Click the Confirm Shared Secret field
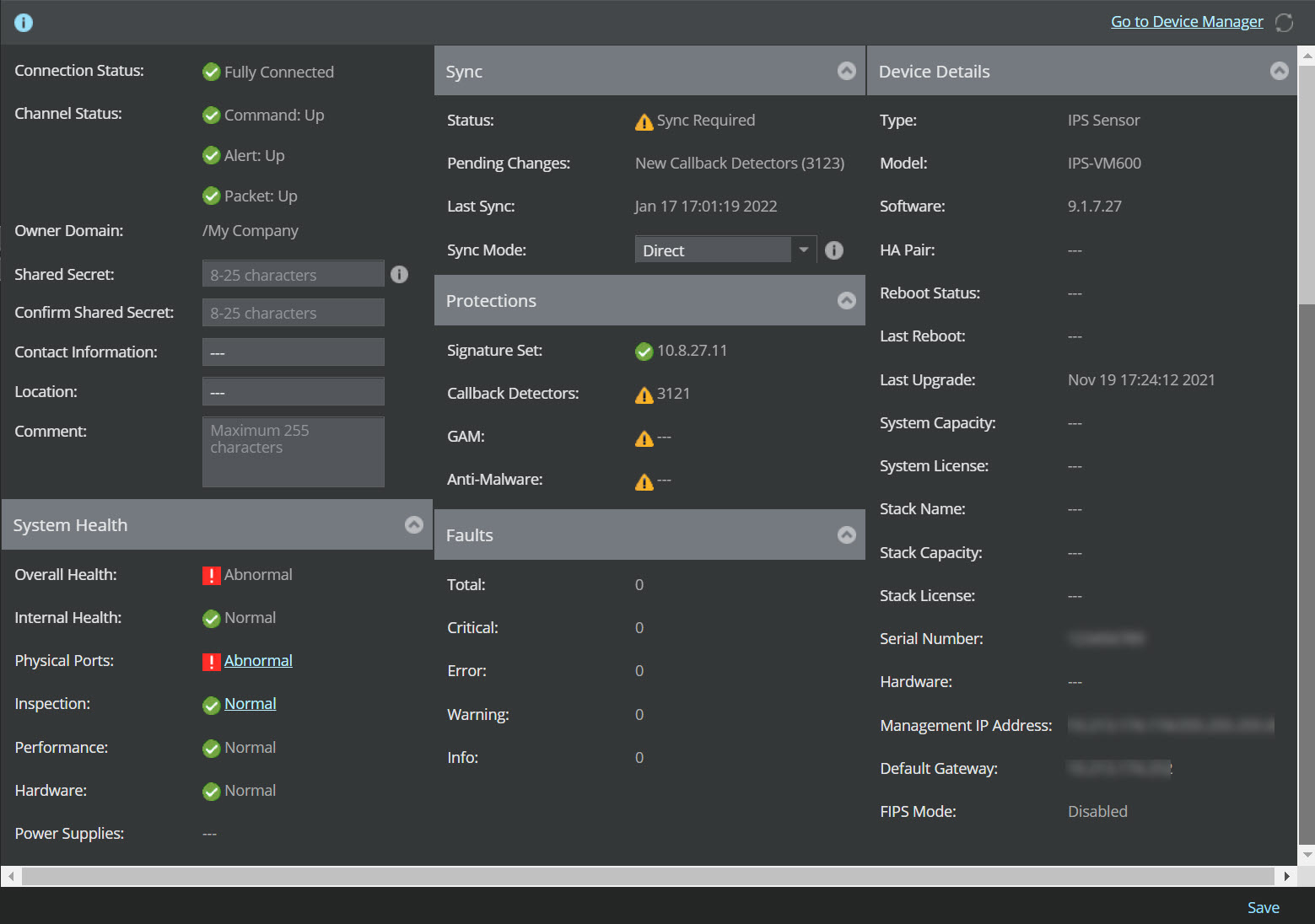Screen dimensions: 1315x924 tap(294, 312)
